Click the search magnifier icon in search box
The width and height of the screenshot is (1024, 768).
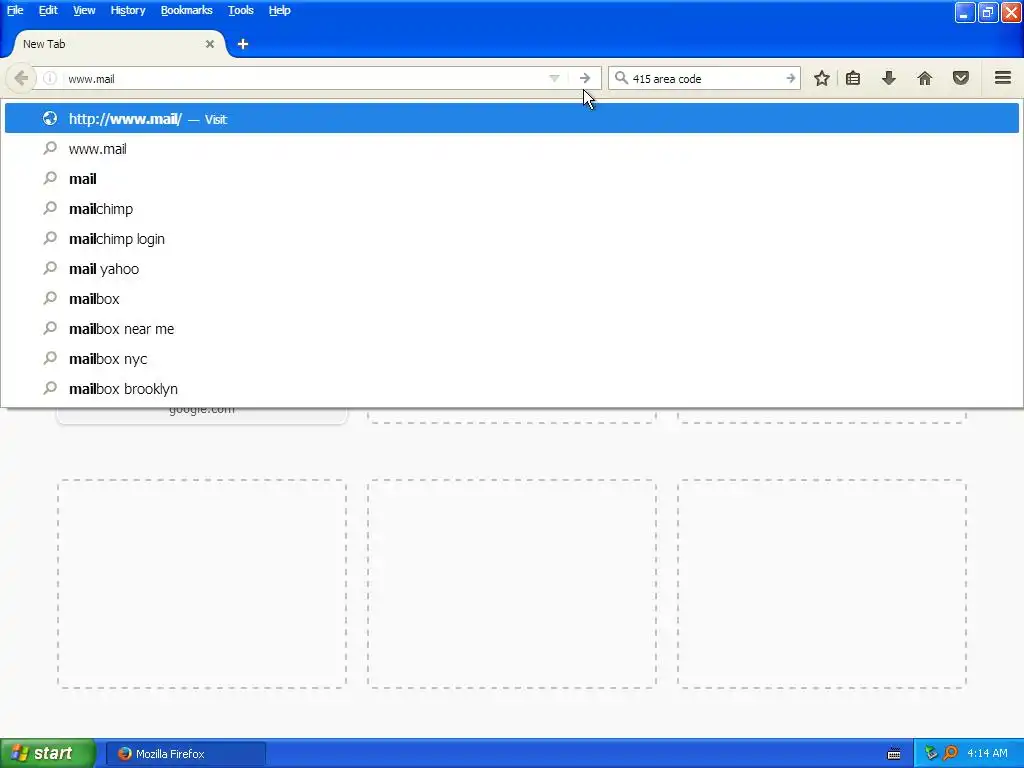tap(621, 78)
